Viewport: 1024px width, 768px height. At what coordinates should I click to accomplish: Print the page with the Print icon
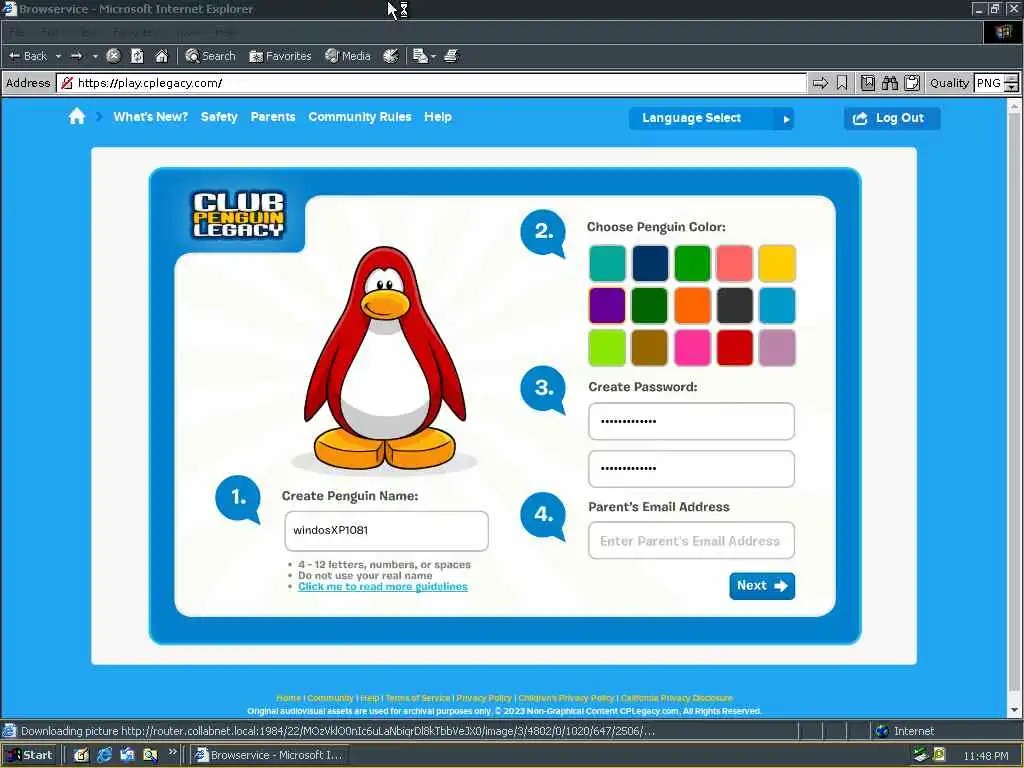[x=451, y=56]
